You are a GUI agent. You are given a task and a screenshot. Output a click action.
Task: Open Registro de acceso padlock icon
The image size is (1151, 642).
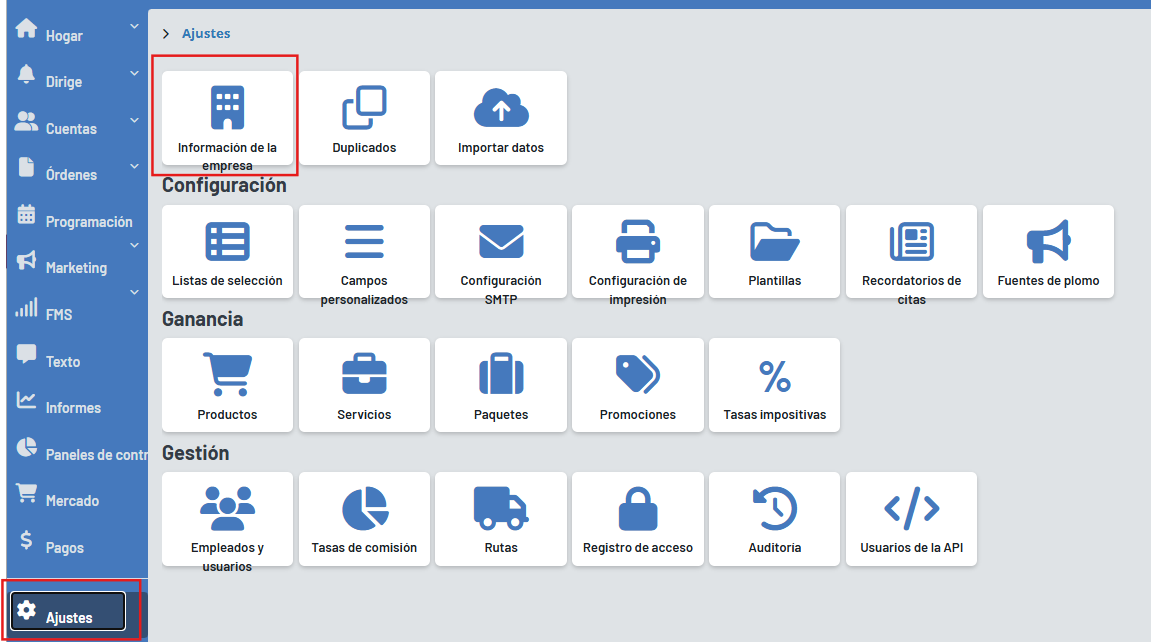pyautogui.click(x=637, y=508)
